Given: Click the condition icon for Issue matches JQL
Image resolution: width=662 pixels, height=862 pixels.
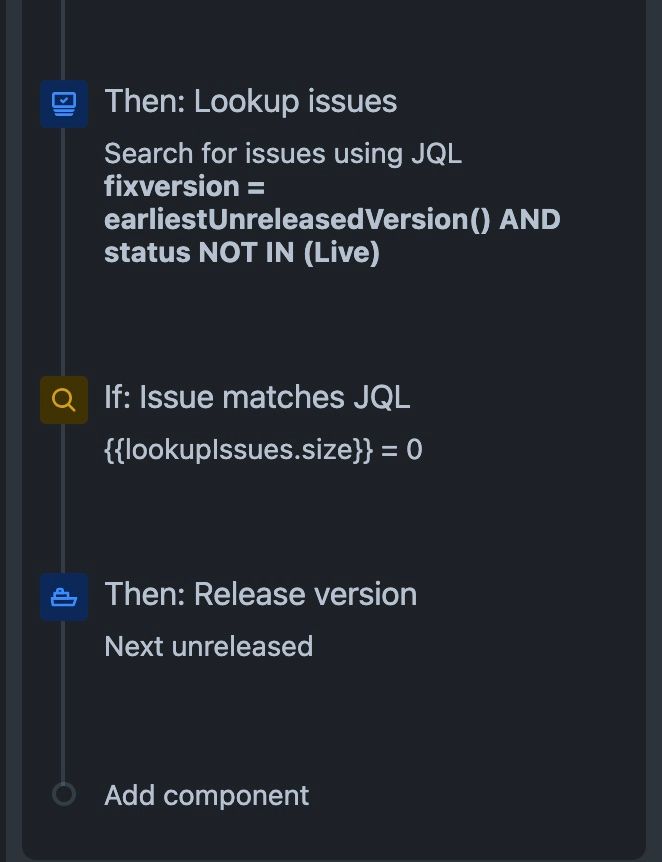Looking at the screenshot, I should tap(64, 399).
